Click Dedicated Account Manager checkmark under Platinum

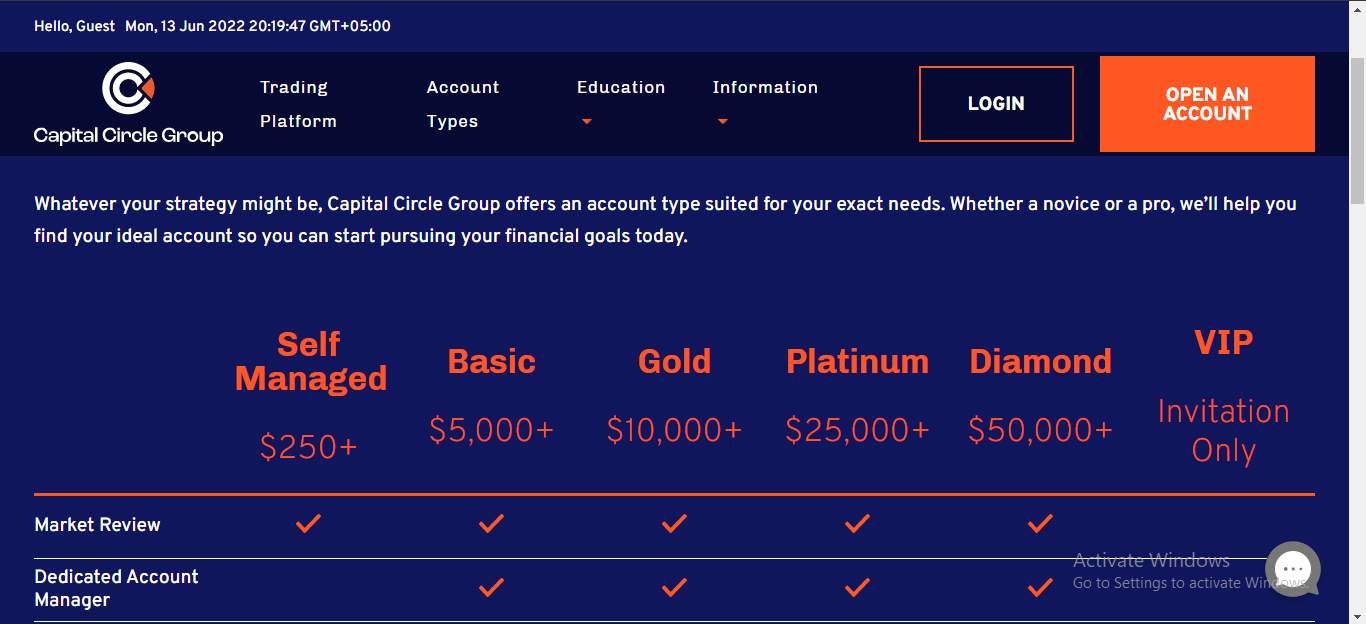857,587
